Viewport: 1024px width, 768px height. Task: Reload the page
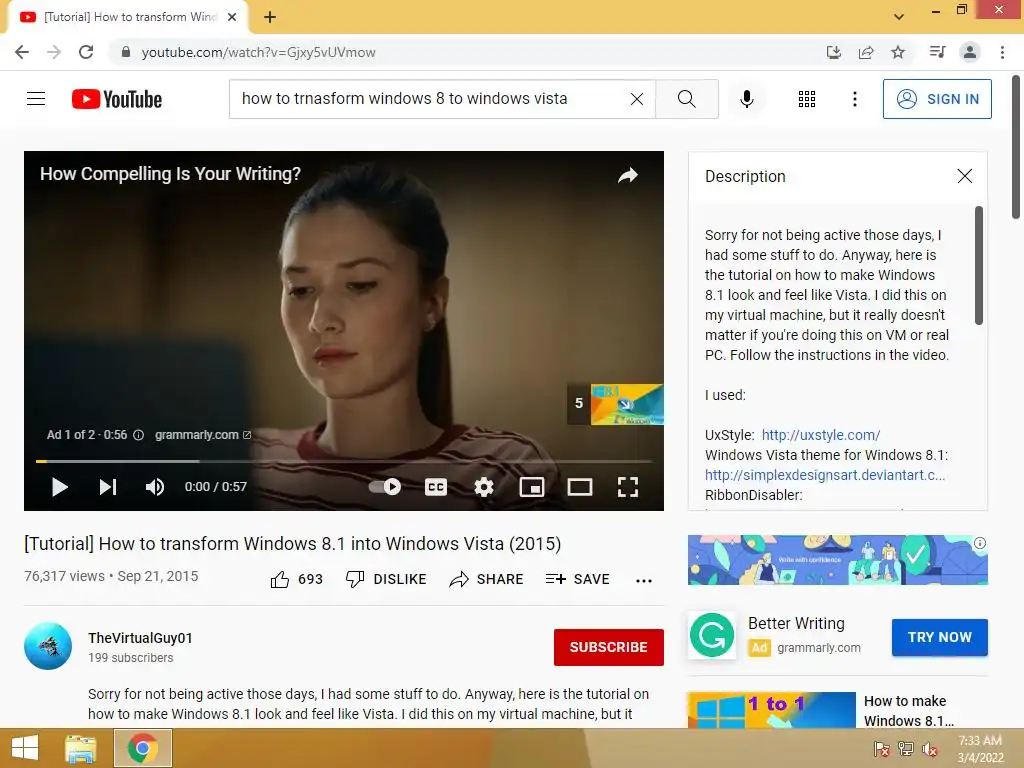86,52
